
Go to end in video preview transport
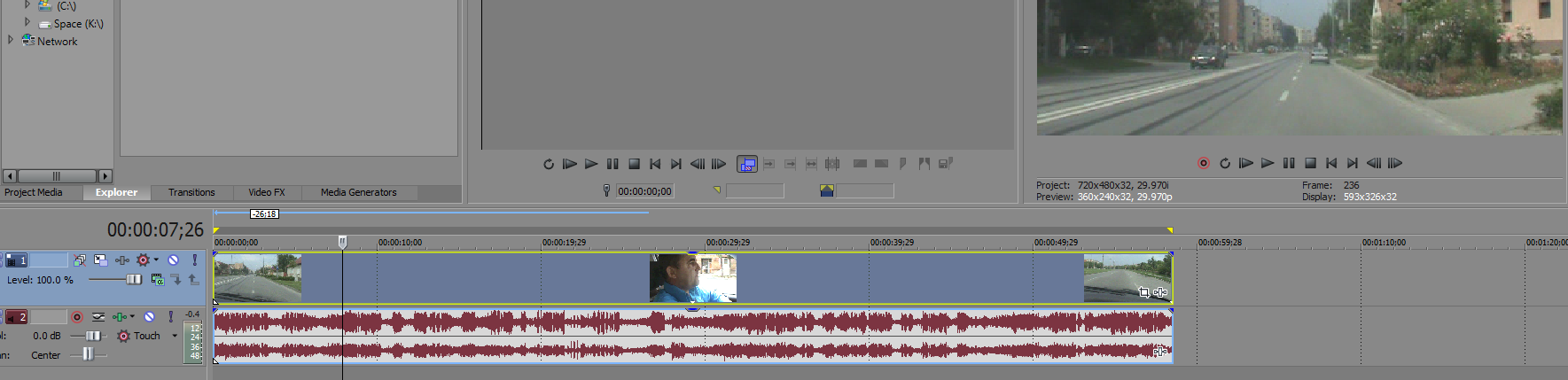click(x=1353, y=163)
